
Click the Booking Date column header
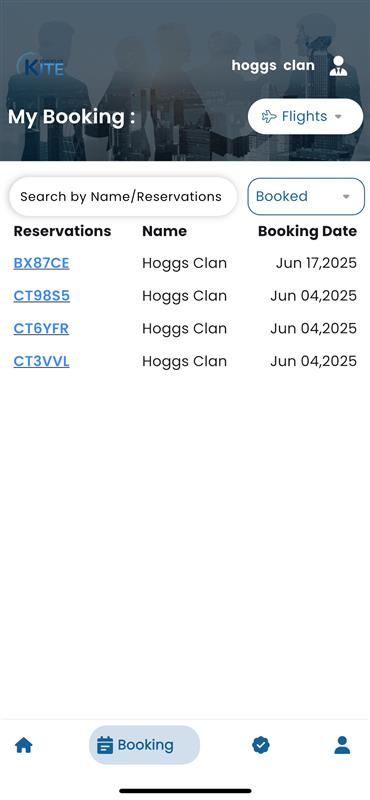[307, 231]
